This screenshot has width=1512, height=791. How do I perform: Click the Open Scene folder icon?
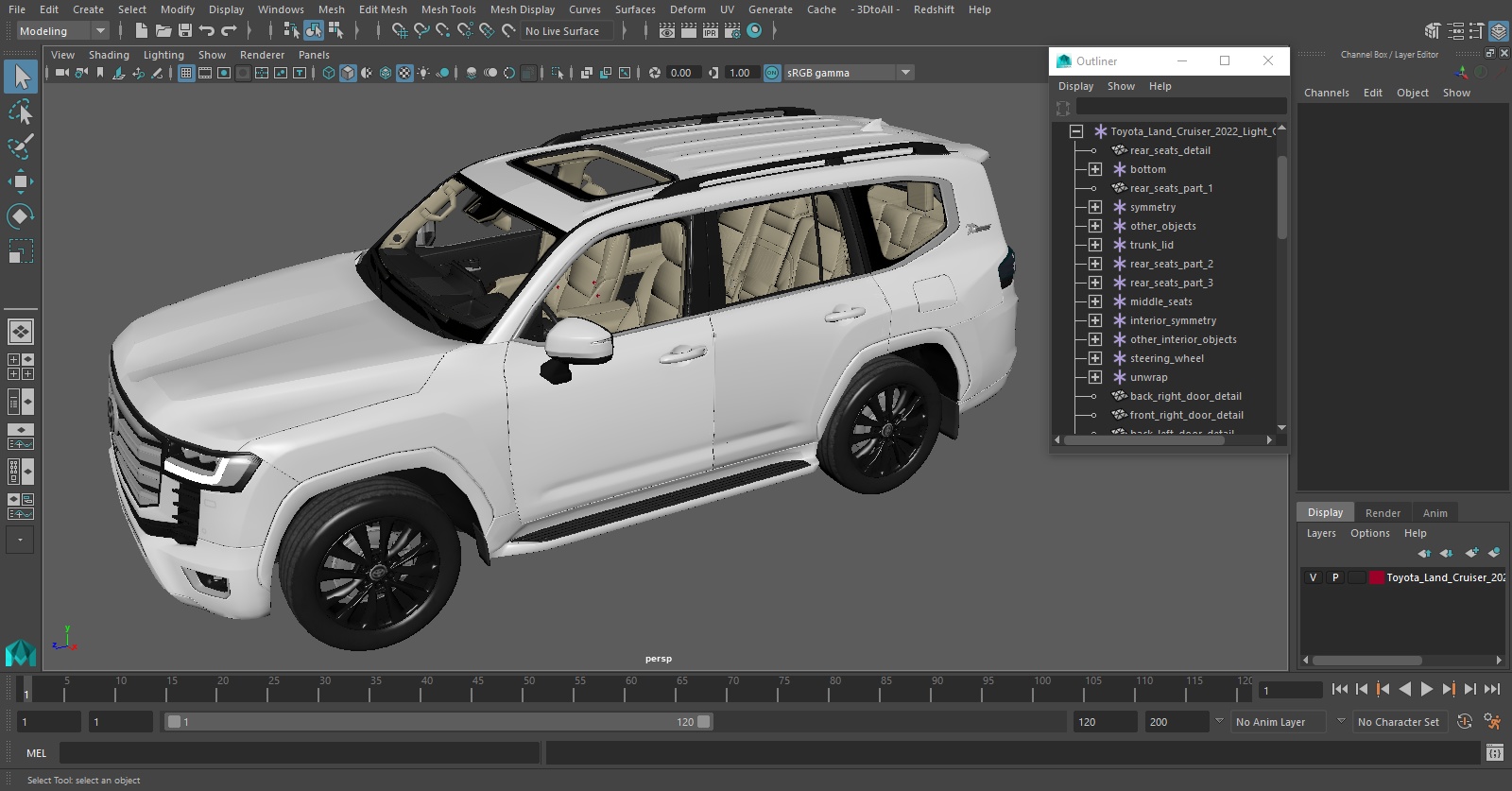coord(163,31)
